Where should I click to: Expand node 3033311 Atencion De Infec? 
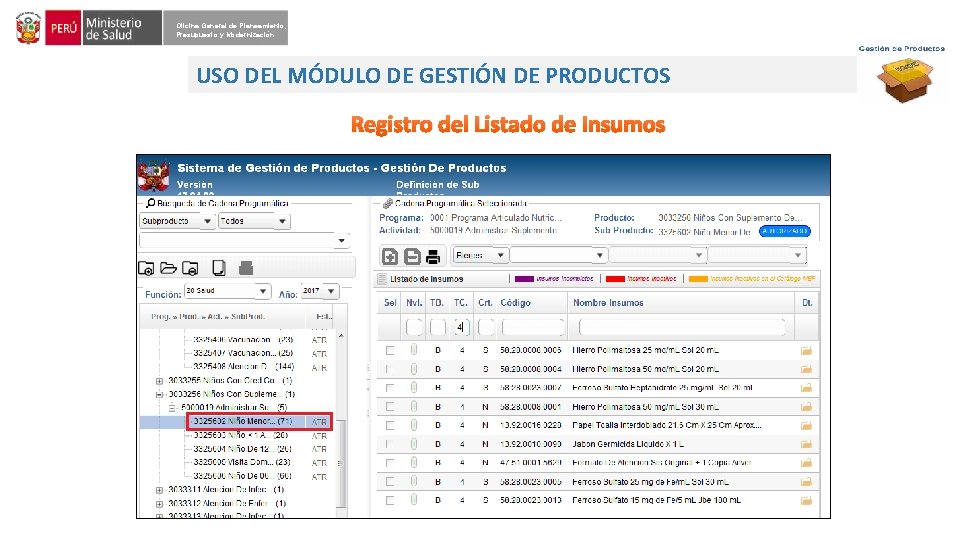(x=159, y=490)
